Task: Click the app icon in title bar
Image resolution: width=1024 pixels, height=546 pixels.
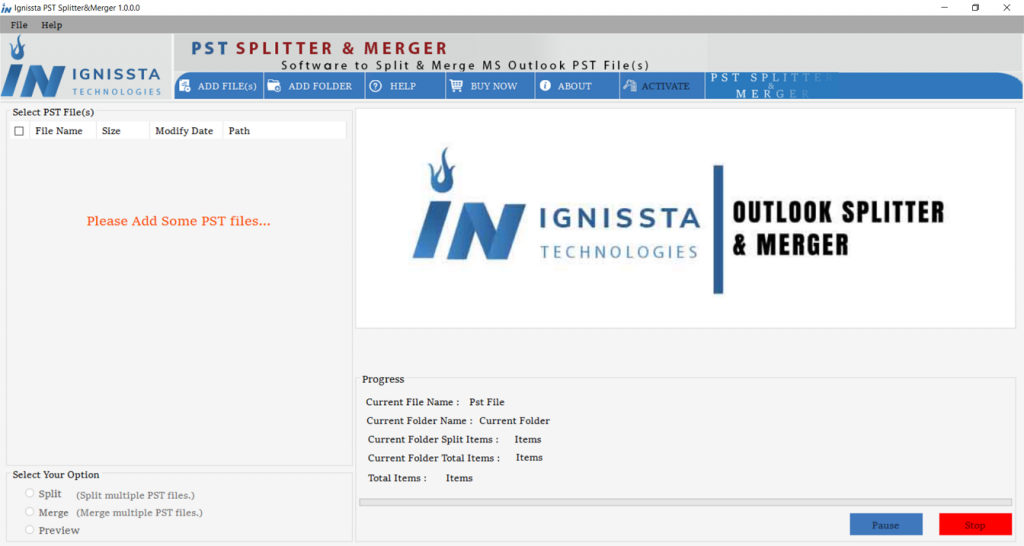Action: point(7,8)
